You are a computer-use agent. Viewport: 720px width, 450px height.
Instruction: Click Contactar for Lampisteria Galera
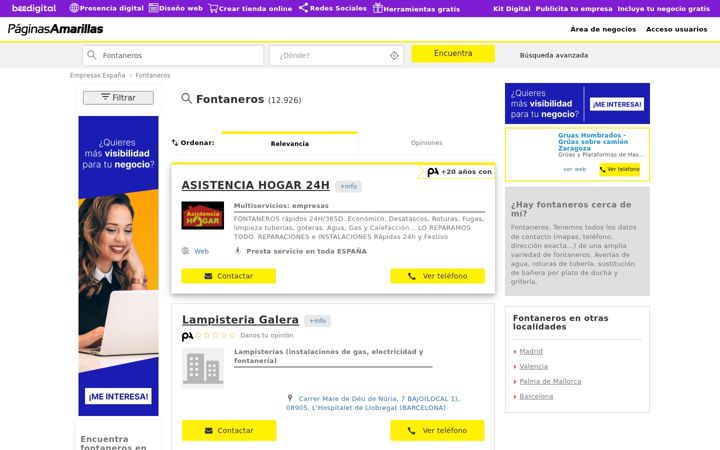(x=229, y=430)
